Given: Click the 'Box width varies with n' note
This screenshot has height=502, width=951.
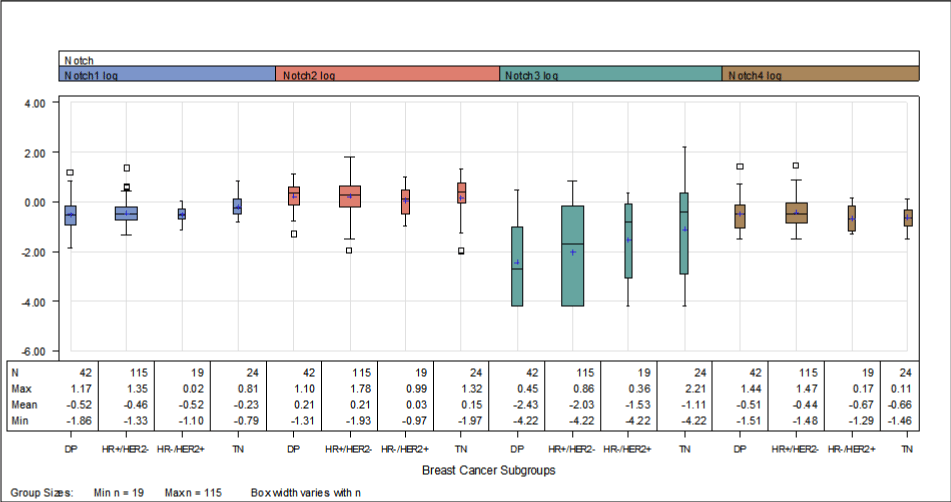Looking at the screenshot, I should coord(307,492).
